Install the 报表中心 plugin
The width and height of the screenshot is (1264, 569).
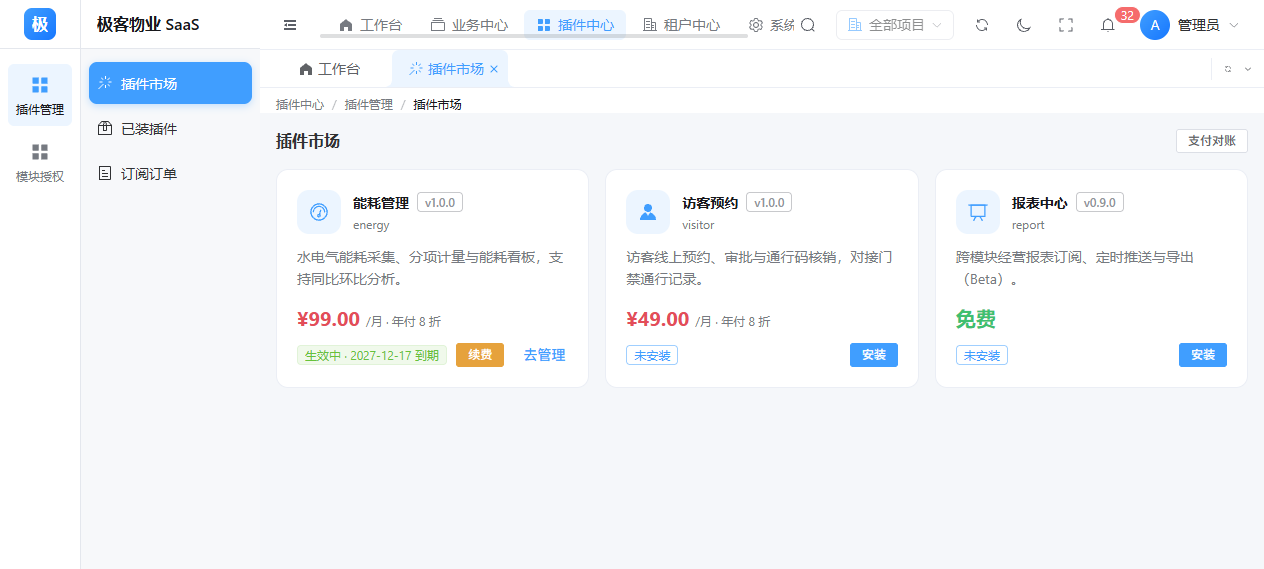[x=1203, y=355]
